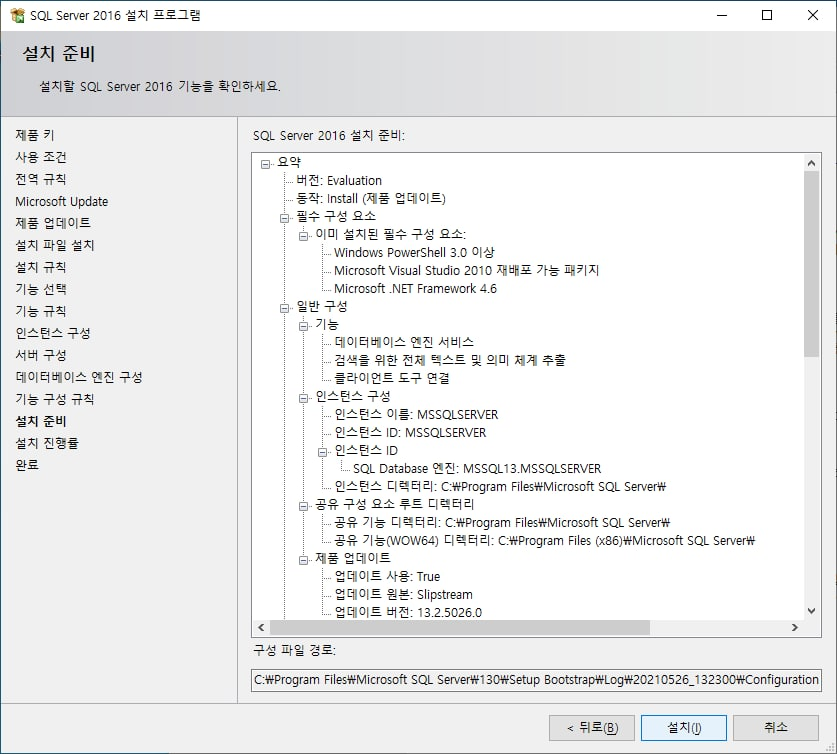Open the 전역 규칙 step

pyautogui.click(x=41, y=179)
